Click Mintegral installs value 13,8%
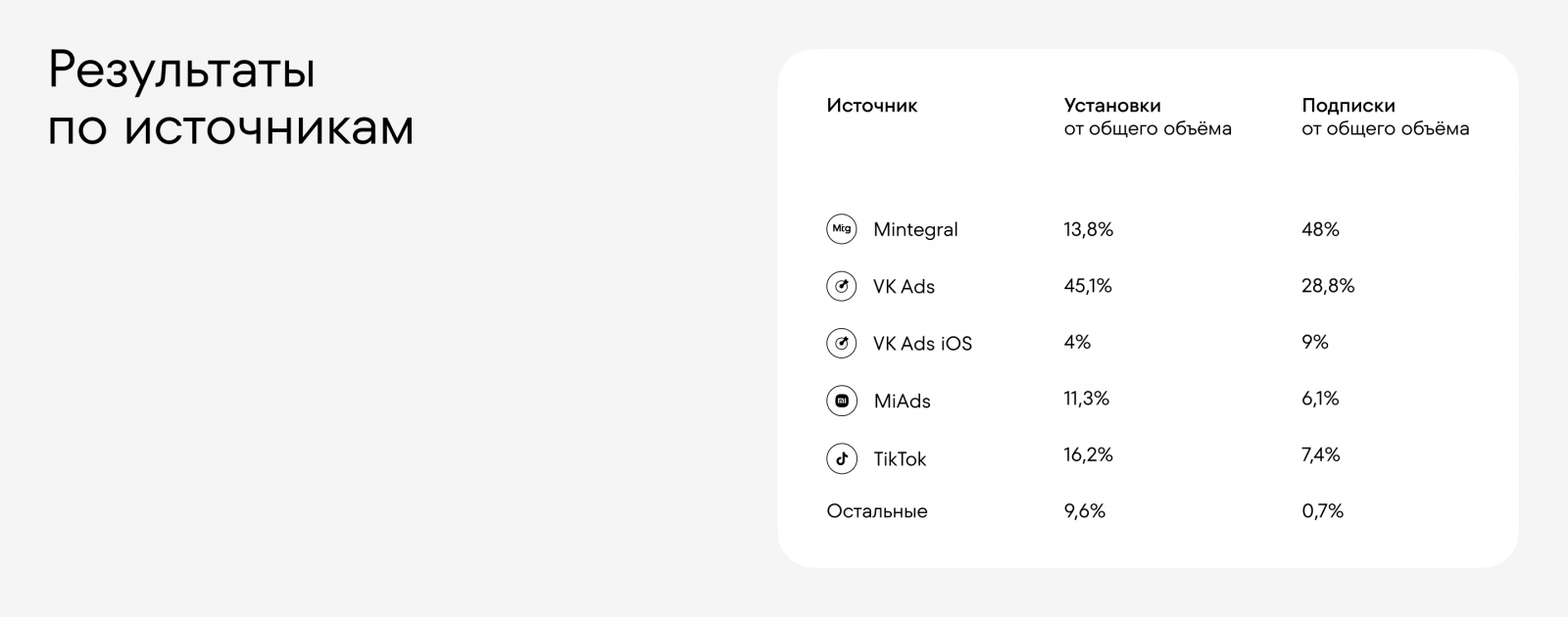Screen dimensions: 1568x617 (1088, 230)
